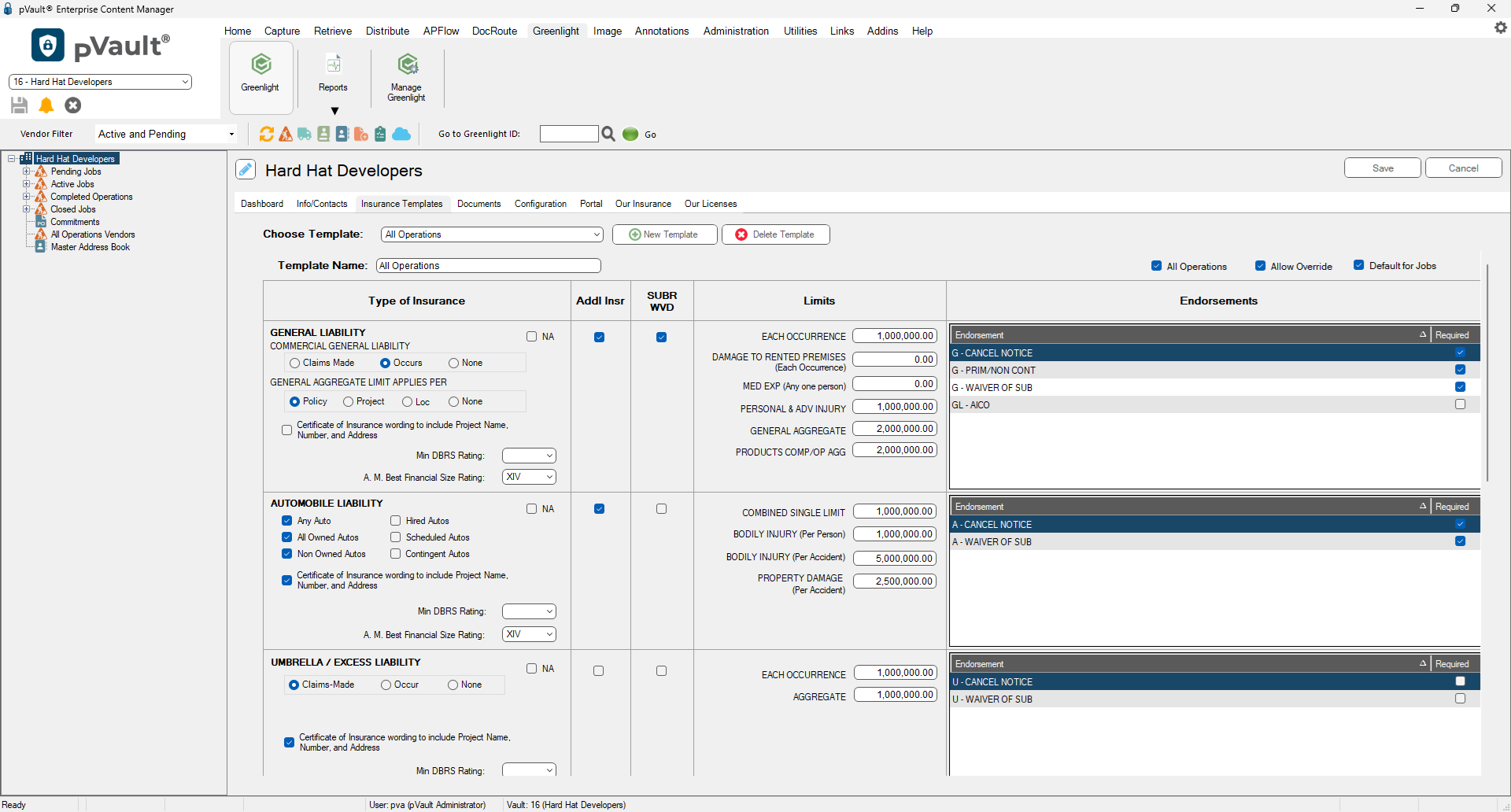
Task: Open General Liability Min DBRS Rating dropdown
Action: coord(529,456)
